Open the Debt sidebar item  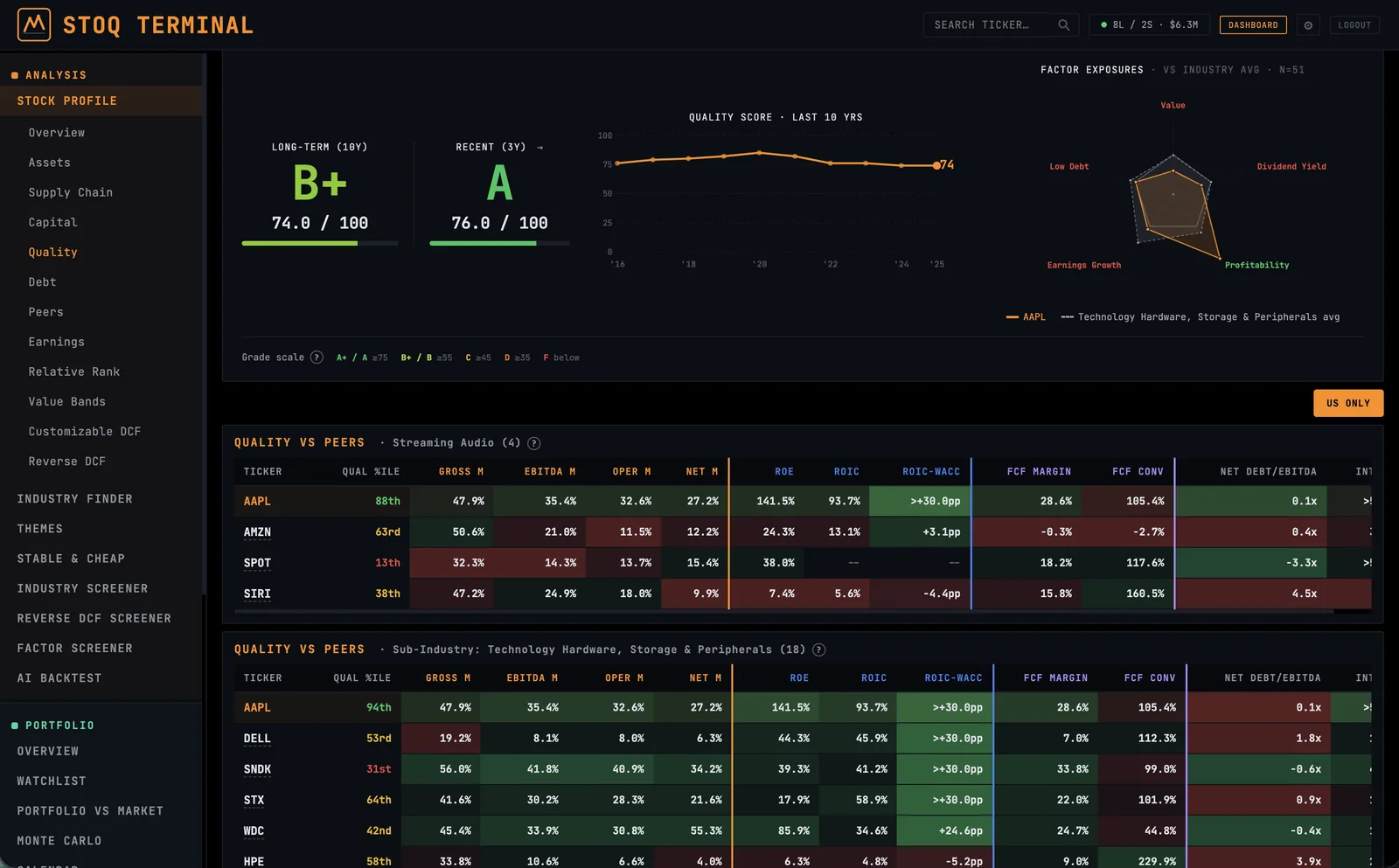43,281
